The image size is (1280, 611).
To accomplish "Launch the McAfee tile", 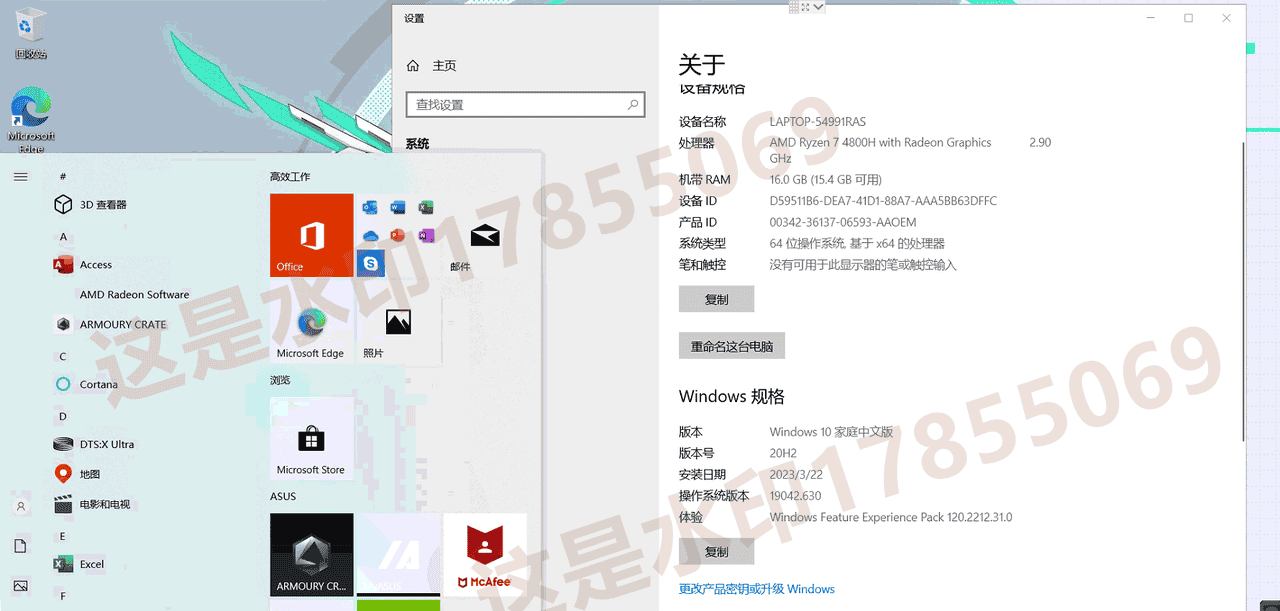I will point(485,554).
